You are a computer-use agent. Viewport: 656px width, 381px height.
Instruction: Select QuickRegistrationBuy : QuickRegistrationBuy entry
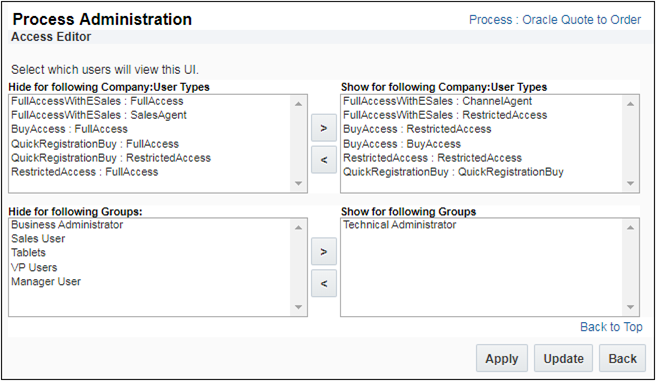pyautogui.click(x=454, y=172)
